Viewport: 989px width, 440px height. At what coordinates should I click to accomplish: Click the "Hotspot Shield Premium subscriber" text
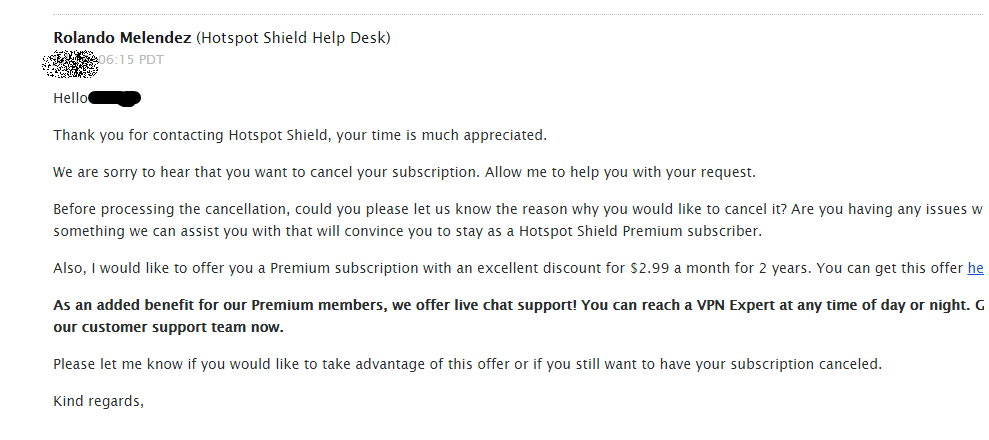tap(640, 231)
